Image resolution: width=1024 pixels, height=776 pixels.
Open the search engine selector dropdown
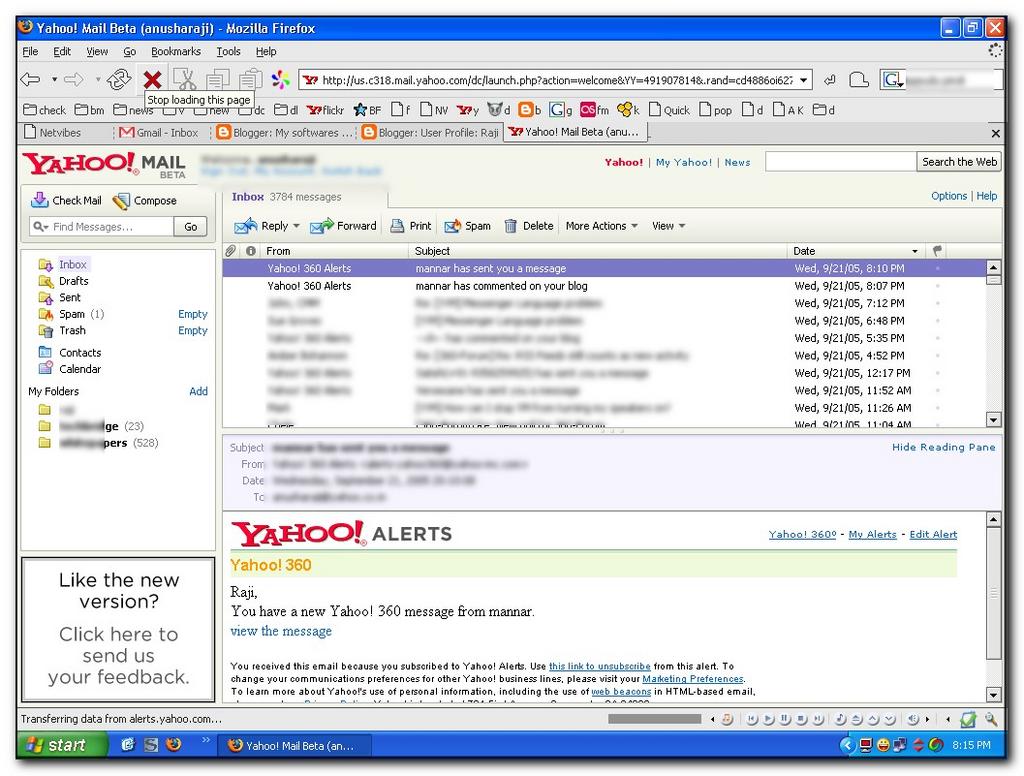(x=892, y=80)
